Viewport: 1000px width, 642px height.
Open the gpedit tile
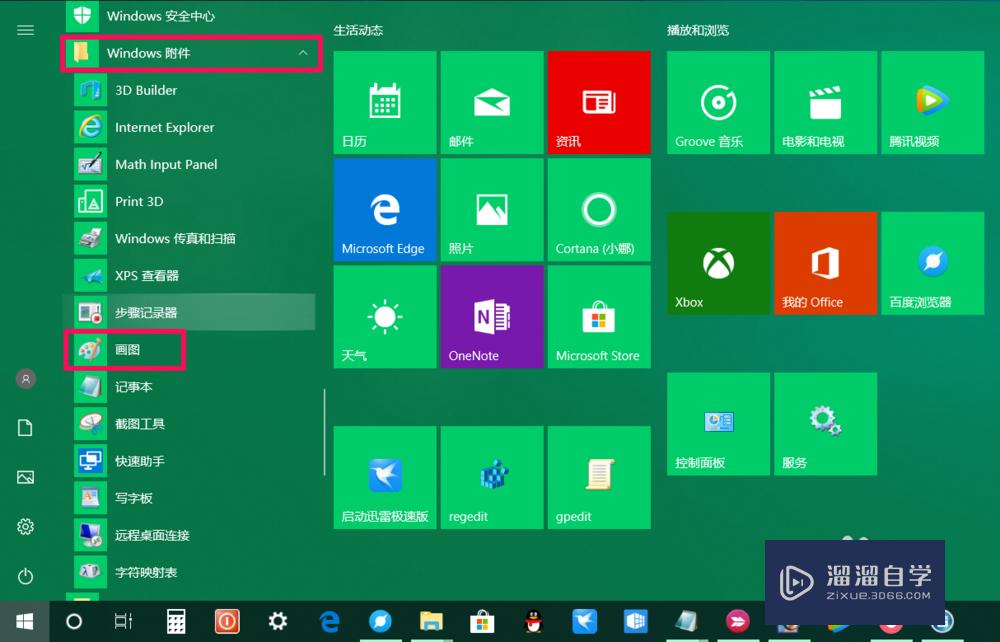(x=599, y=478)
